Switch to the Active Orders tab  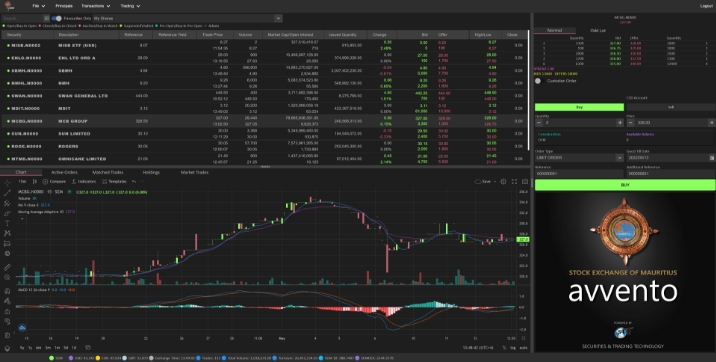pos(64,173)
